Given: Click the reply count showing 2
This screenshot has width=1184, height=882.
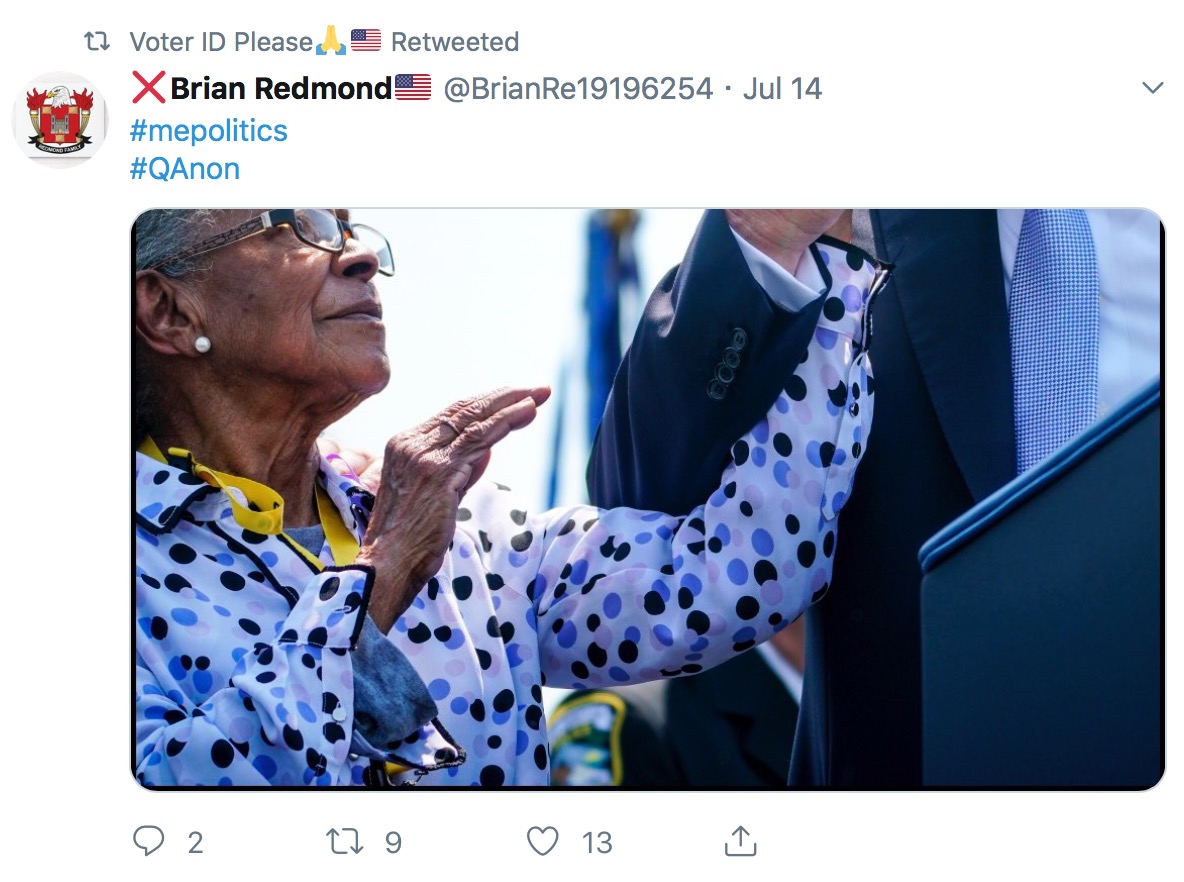Looking at the screenshot, I should [x=195, y=843].
